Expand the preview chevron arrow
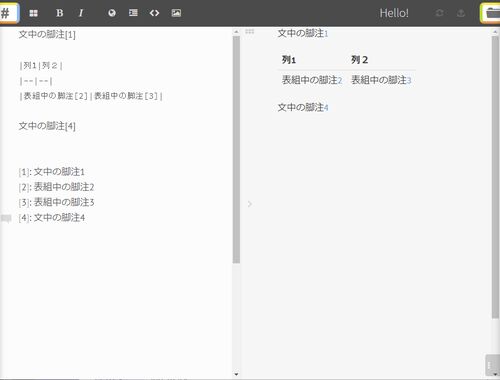 click(x=250, y=204)
